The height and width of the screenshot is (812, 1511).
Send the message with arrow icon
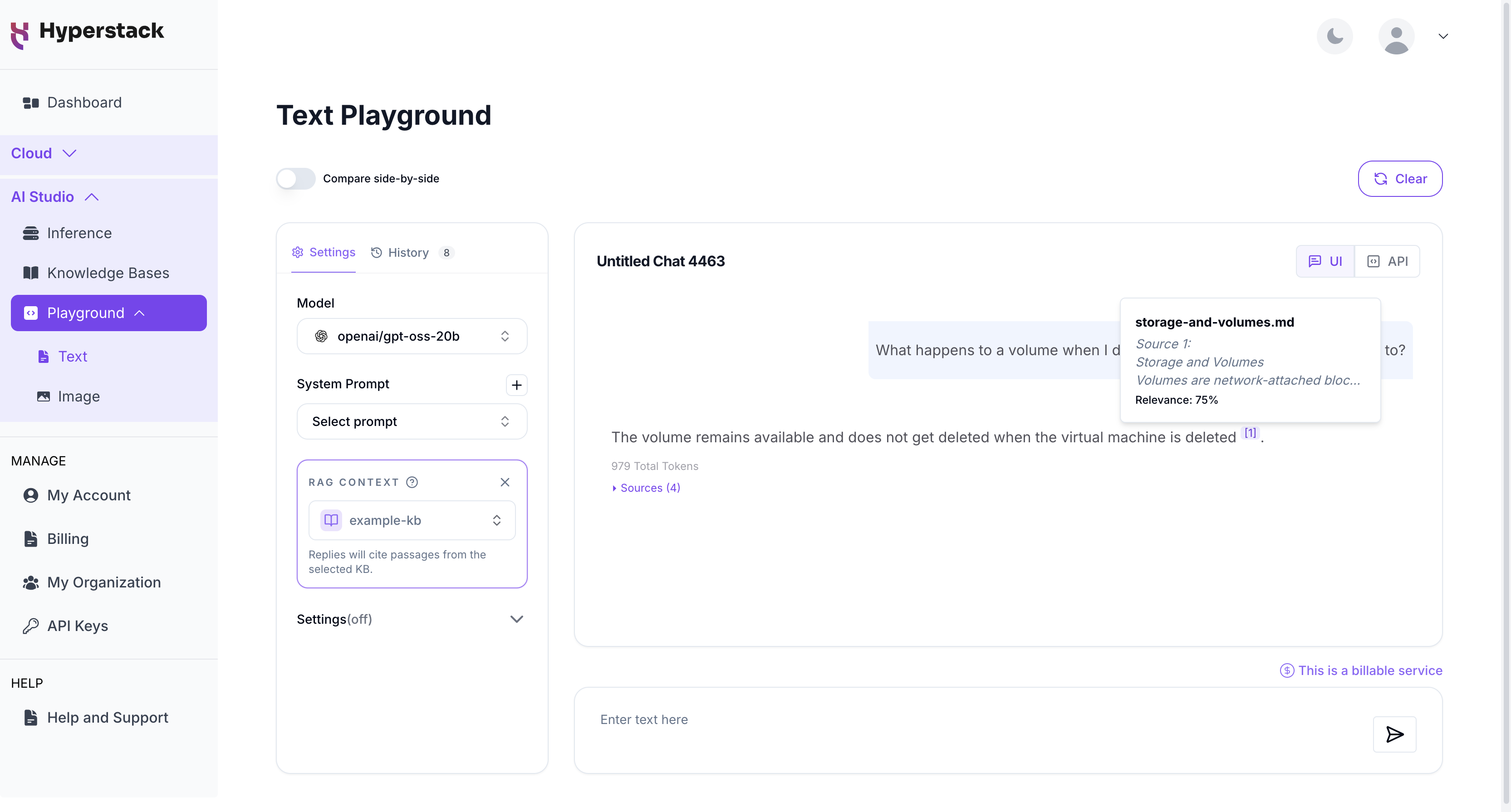pos(1394,734)
